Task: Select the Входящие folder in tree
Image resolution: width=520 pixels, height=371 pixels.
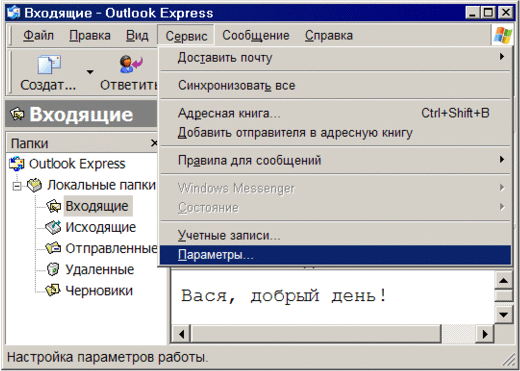Action: coord(97,206)
